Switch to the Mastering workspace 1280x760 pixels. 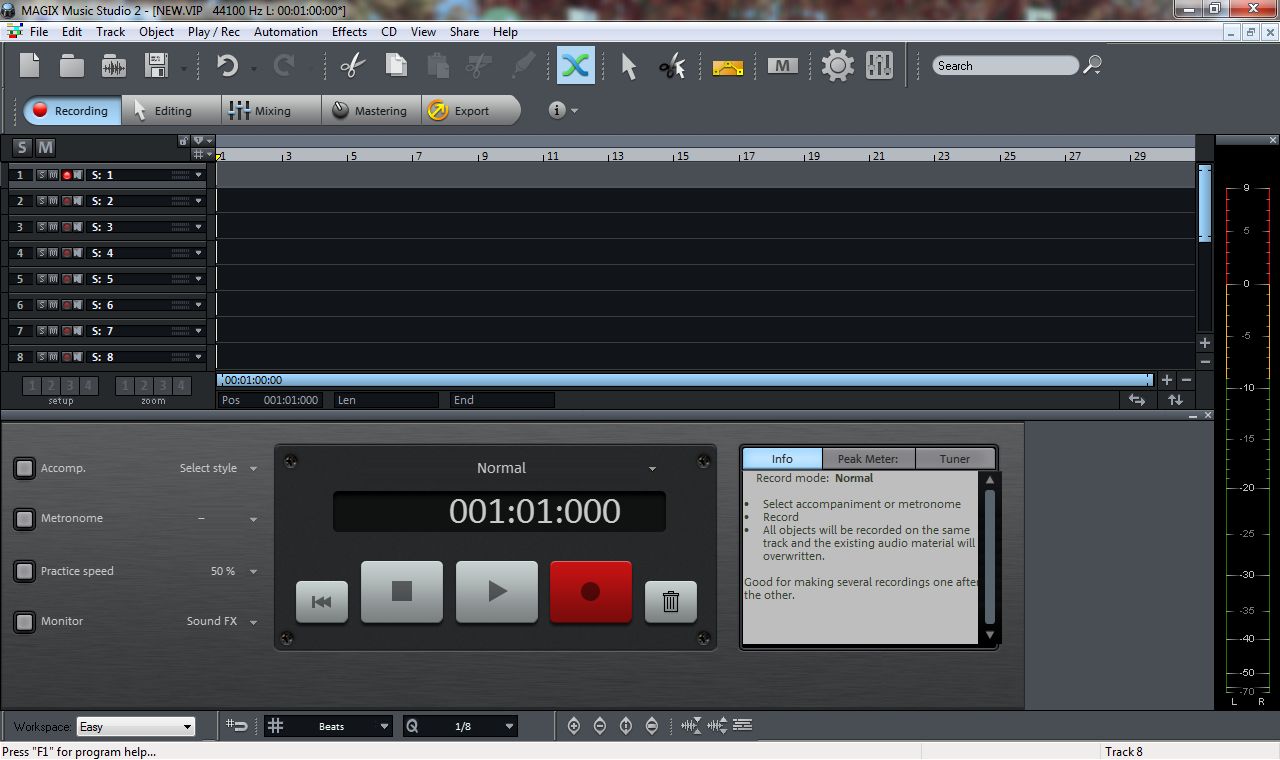pyautogui.click(x=370, y=110)
